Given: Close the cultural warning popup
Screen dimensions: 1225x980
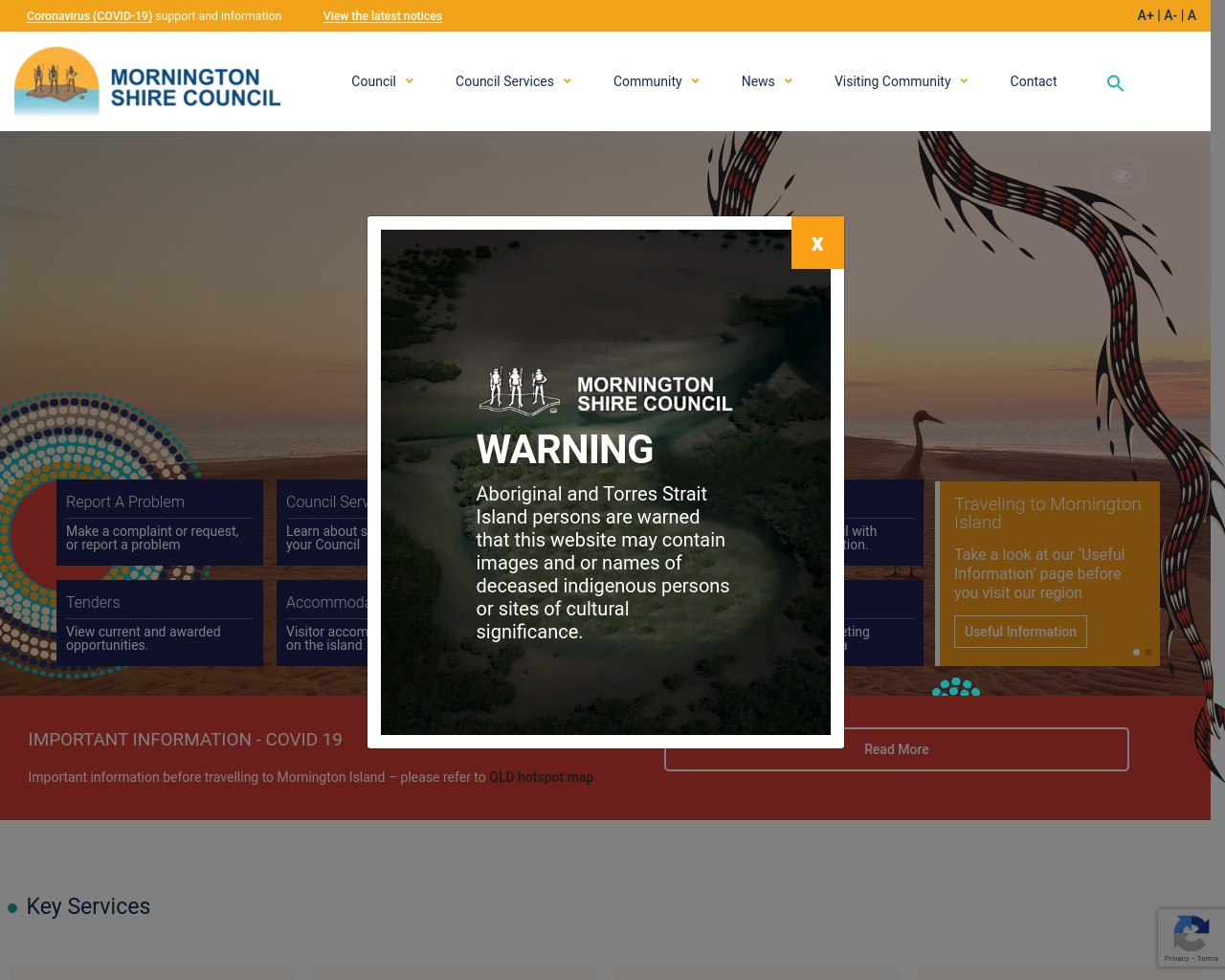Looking at the screenshot, I should (816, 243).
